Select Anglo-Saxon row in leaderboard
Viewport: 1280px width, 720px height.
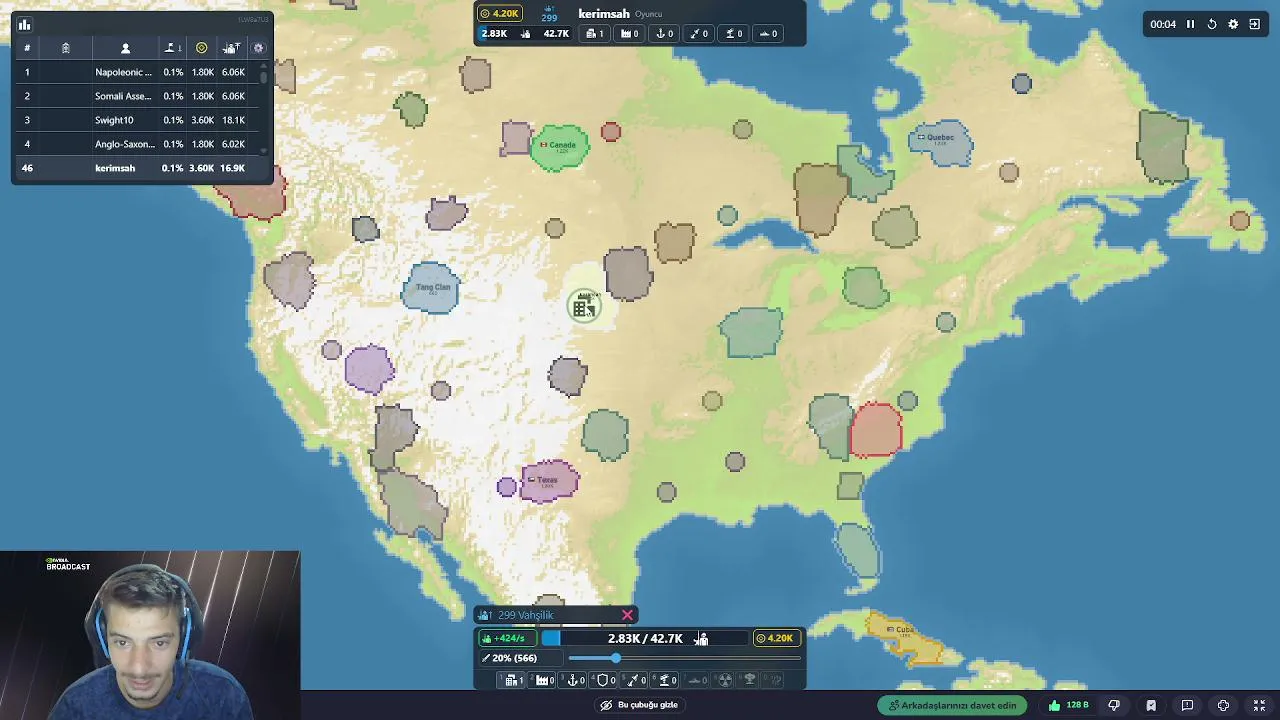click(137, 144)
